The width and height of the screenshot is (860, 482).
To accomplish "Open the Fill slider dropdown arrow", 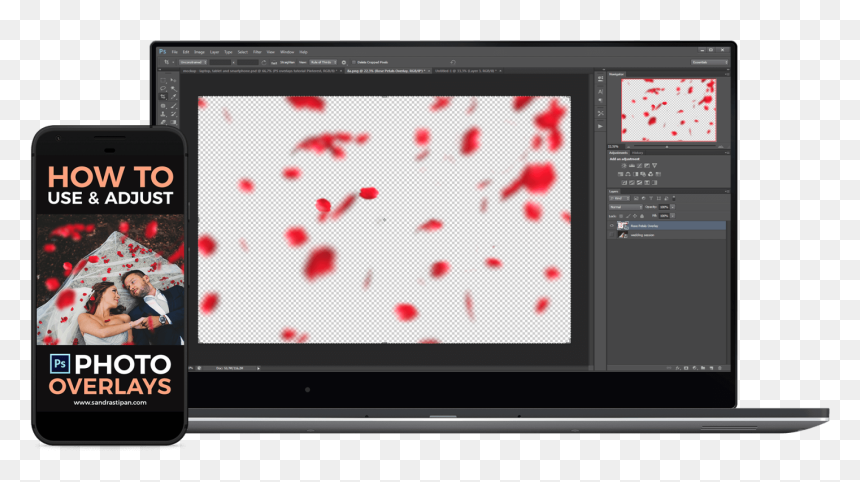I will pyautogui.click(x=672, y=216).
